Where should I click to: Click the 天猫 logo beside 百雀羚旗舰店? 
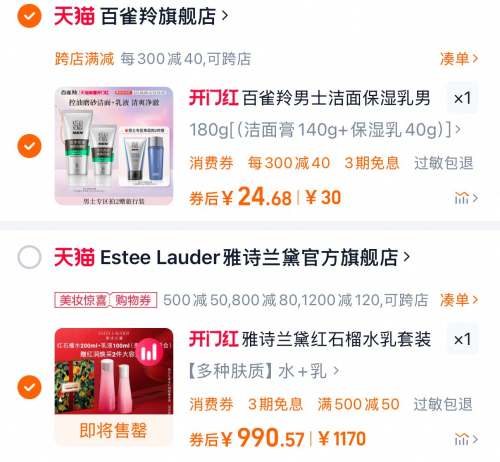(74, 16)
